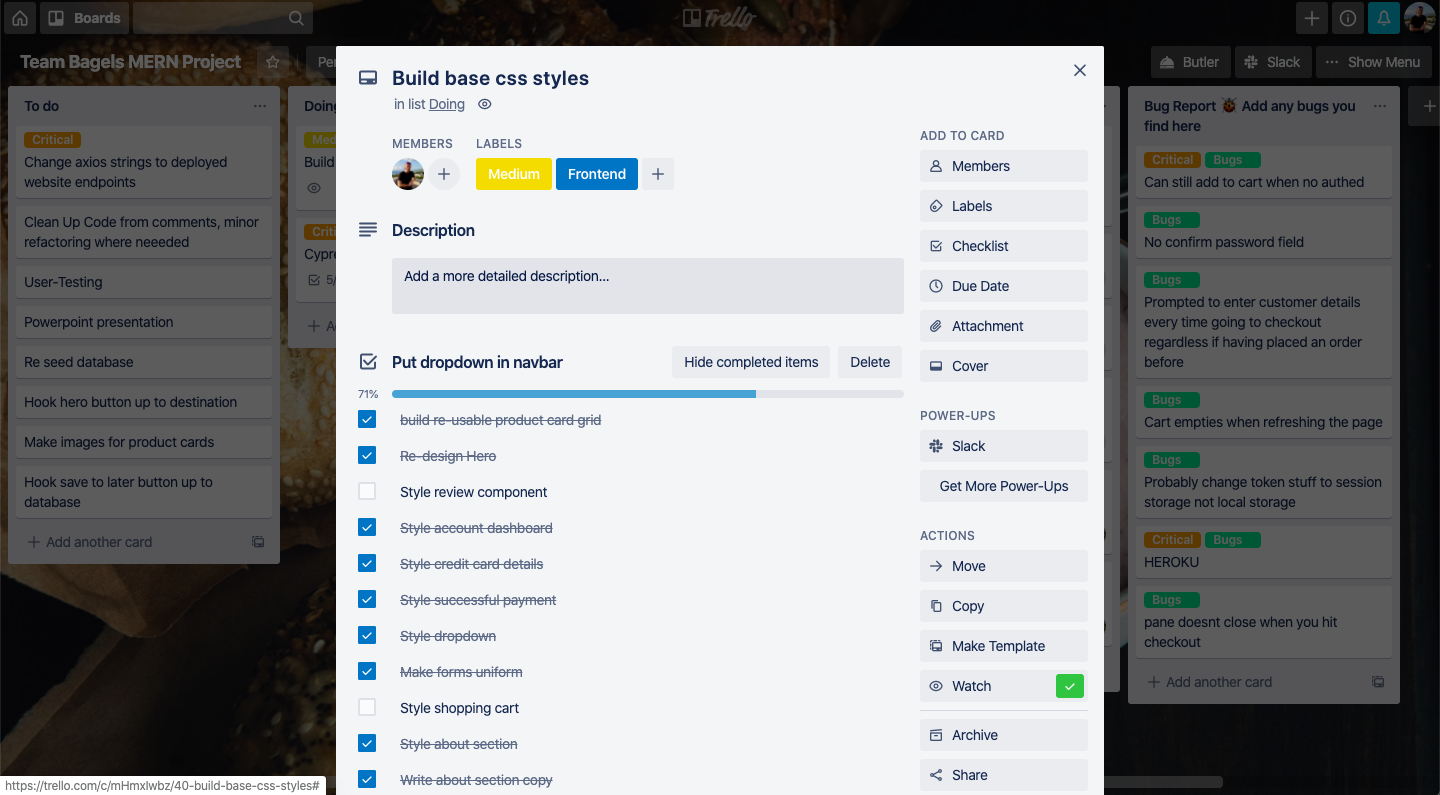Viewport: 1440px width, 795px height.
Task: Open Attachment in Add to Card
Action: click(1004, 326)
